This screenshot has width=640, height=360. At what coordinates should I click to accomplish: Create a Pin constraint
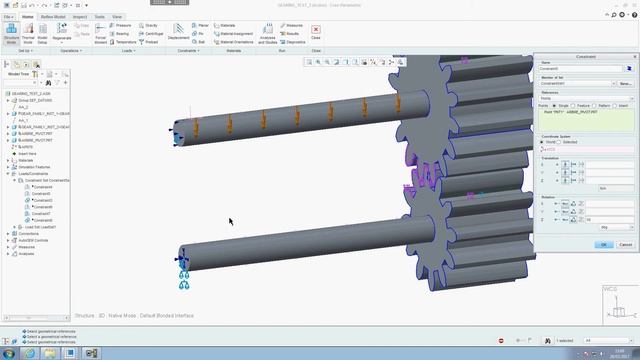tap(198, 34)
